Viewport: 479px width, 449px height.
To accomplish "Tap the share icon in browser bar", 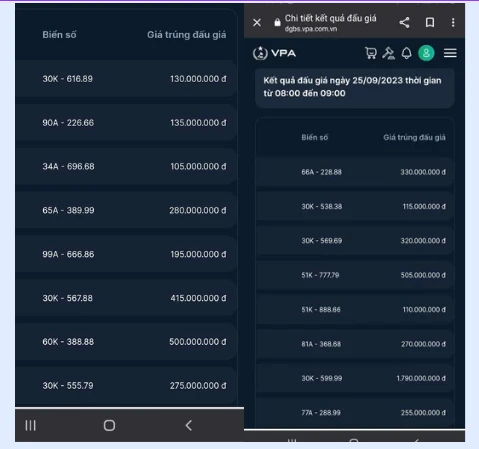I will [404, 23].
